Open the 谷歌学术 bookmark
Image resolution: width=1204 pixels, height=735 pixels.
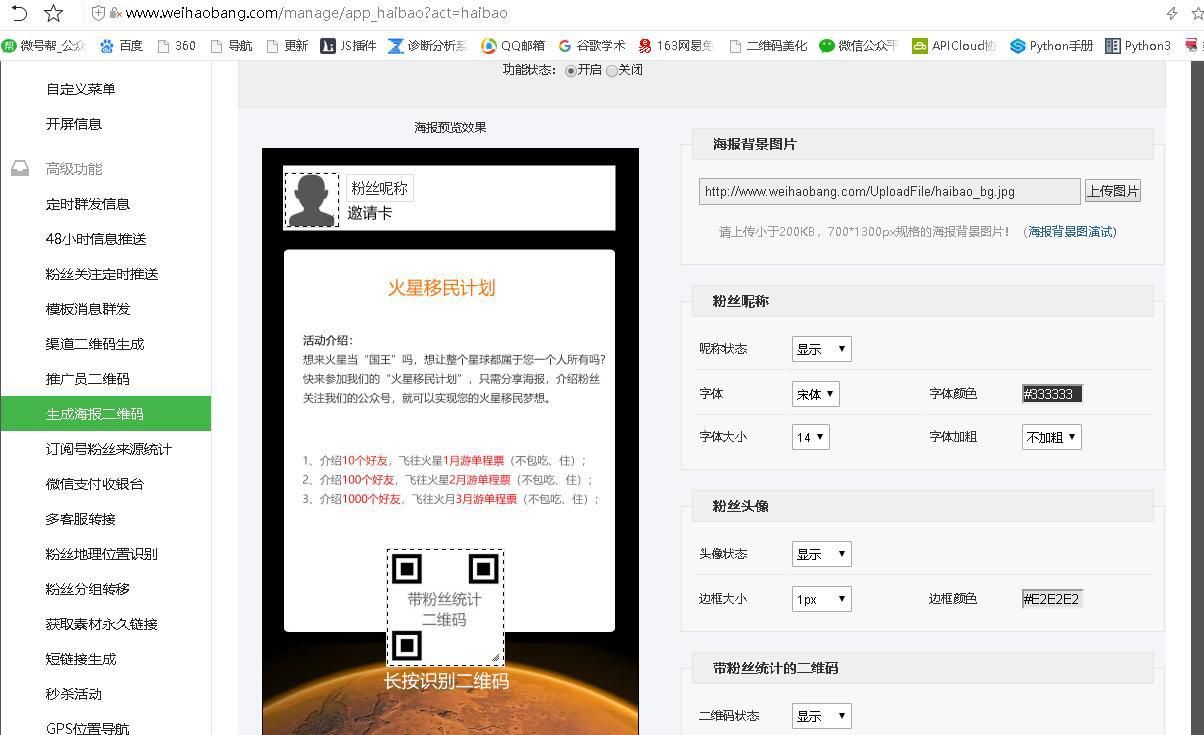pyautogui.click(x=602, y=45)
